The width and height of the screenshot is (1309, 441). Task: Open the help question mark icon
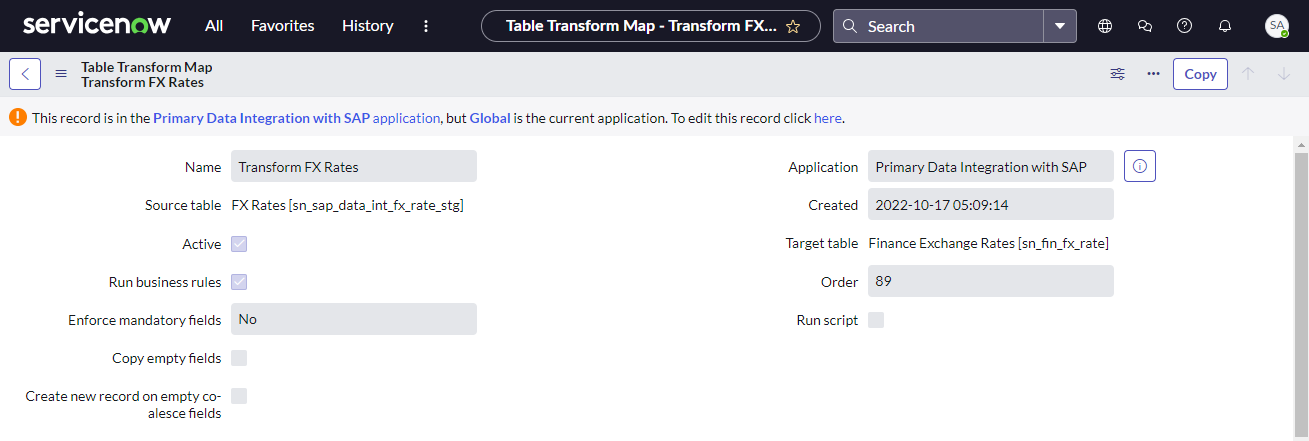tap(1185, 26)
